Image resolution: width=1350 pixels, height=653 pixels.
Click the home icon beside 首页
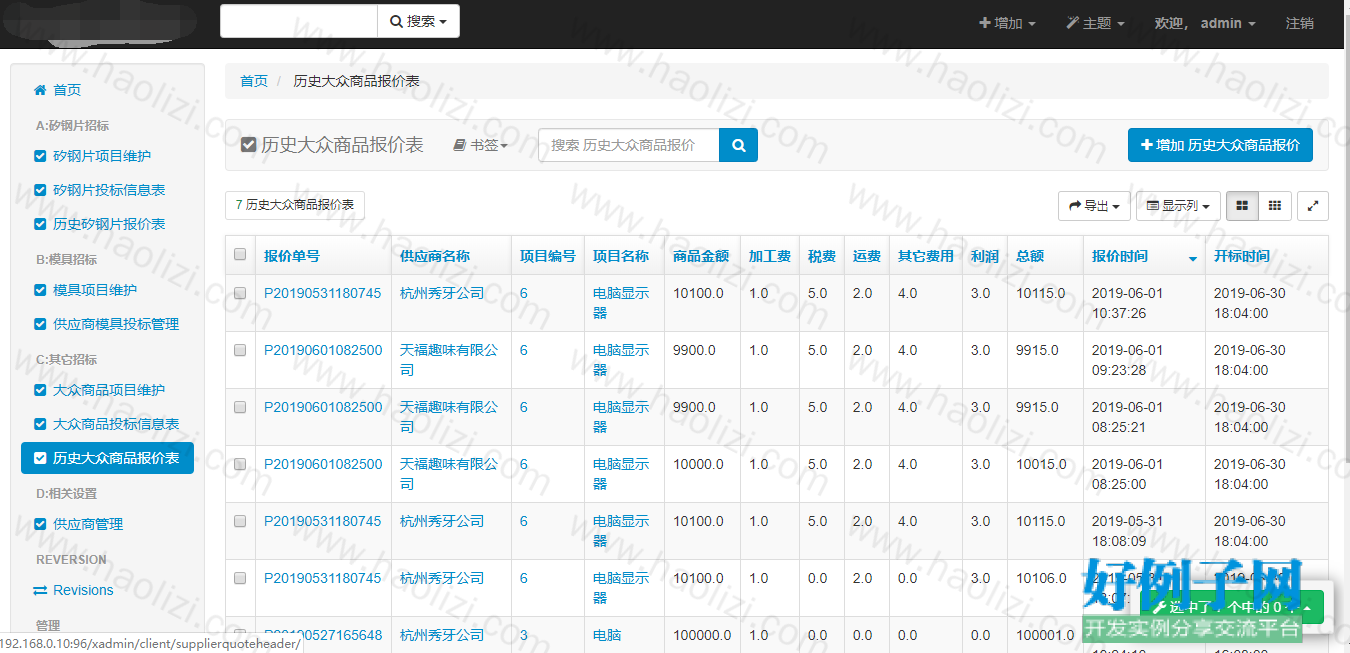click(x=40, y=90)
